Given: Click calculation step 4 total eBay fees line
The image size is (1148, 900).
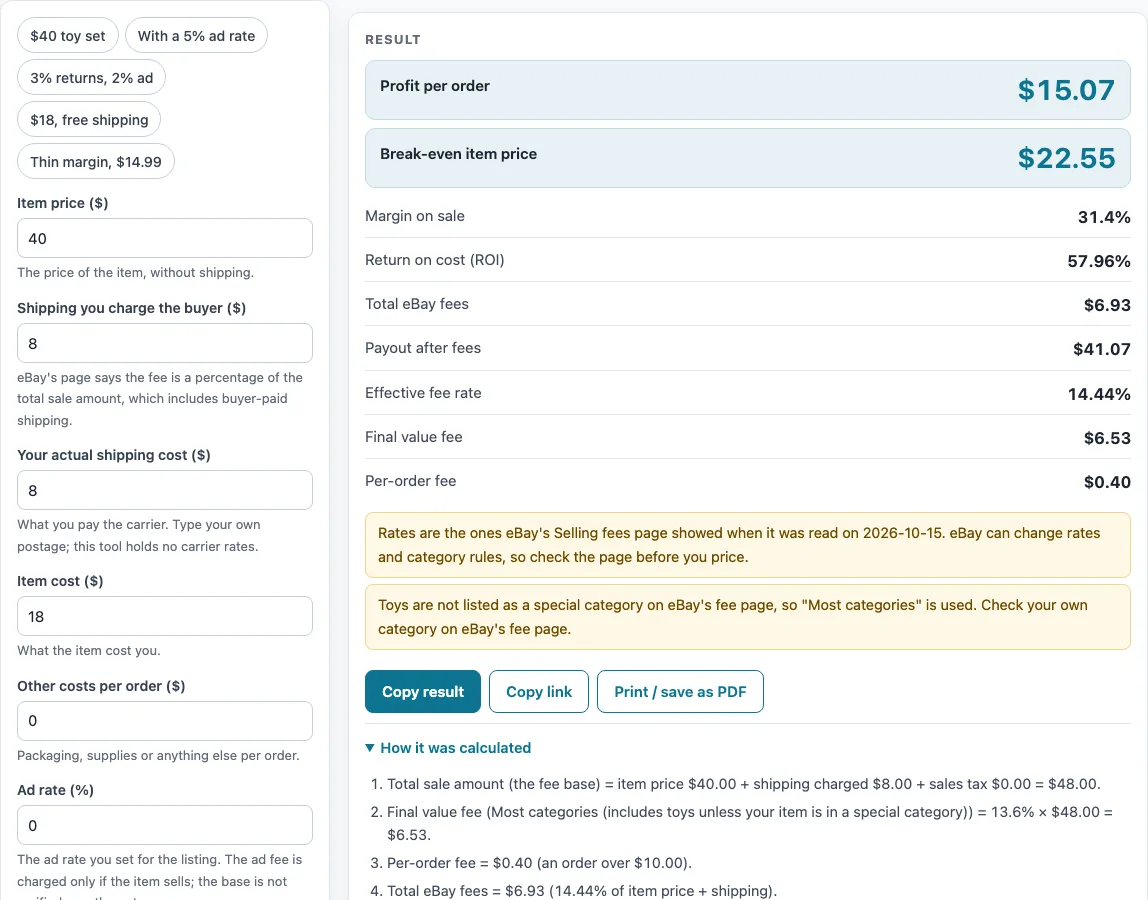Looking at the screenshot, I should (581, 890).
